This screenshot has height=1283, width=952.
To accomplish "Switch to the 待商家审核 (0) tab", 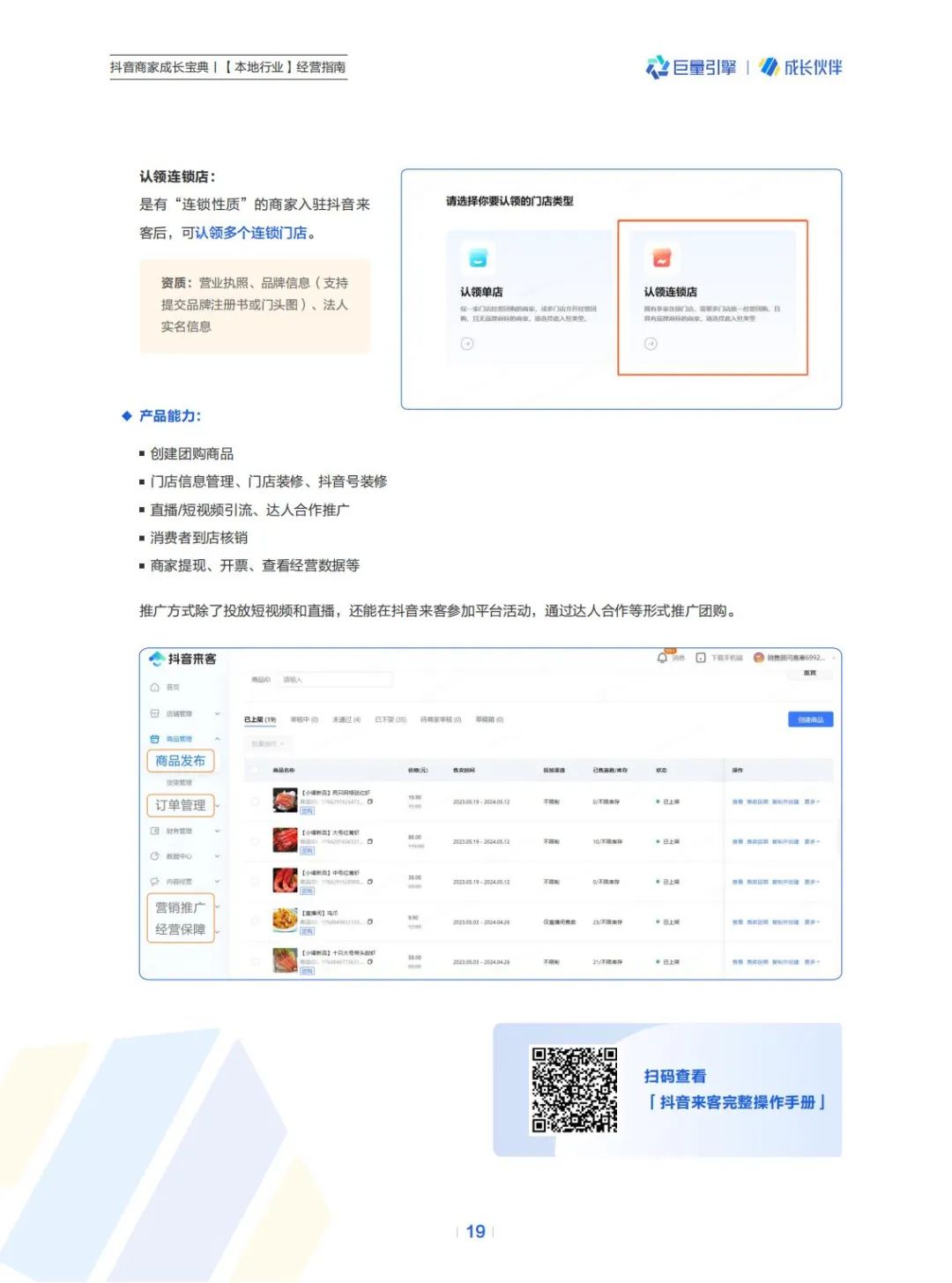I will click(441, 720).
